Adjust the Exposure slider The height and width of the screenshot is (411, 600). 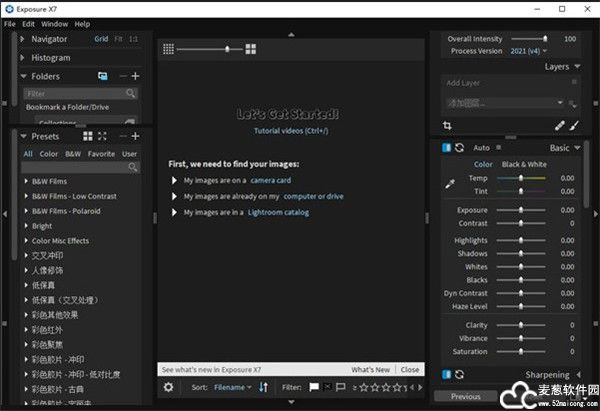(521, 210)
